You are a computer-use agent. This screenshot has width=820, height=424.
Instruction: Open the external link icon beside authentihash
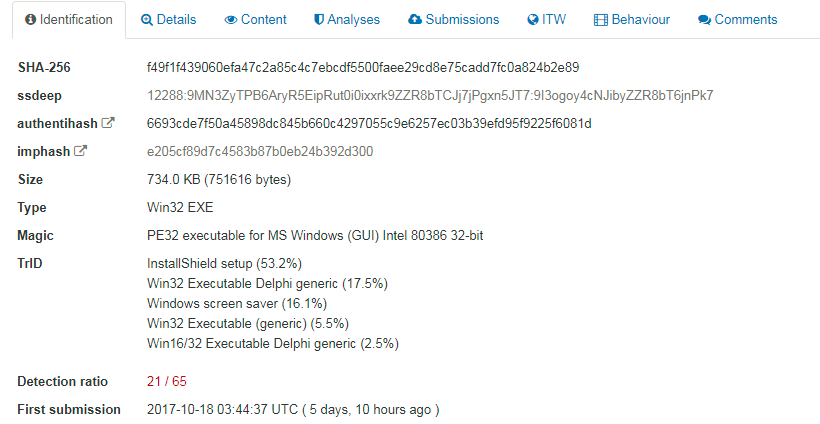point(108,124)
